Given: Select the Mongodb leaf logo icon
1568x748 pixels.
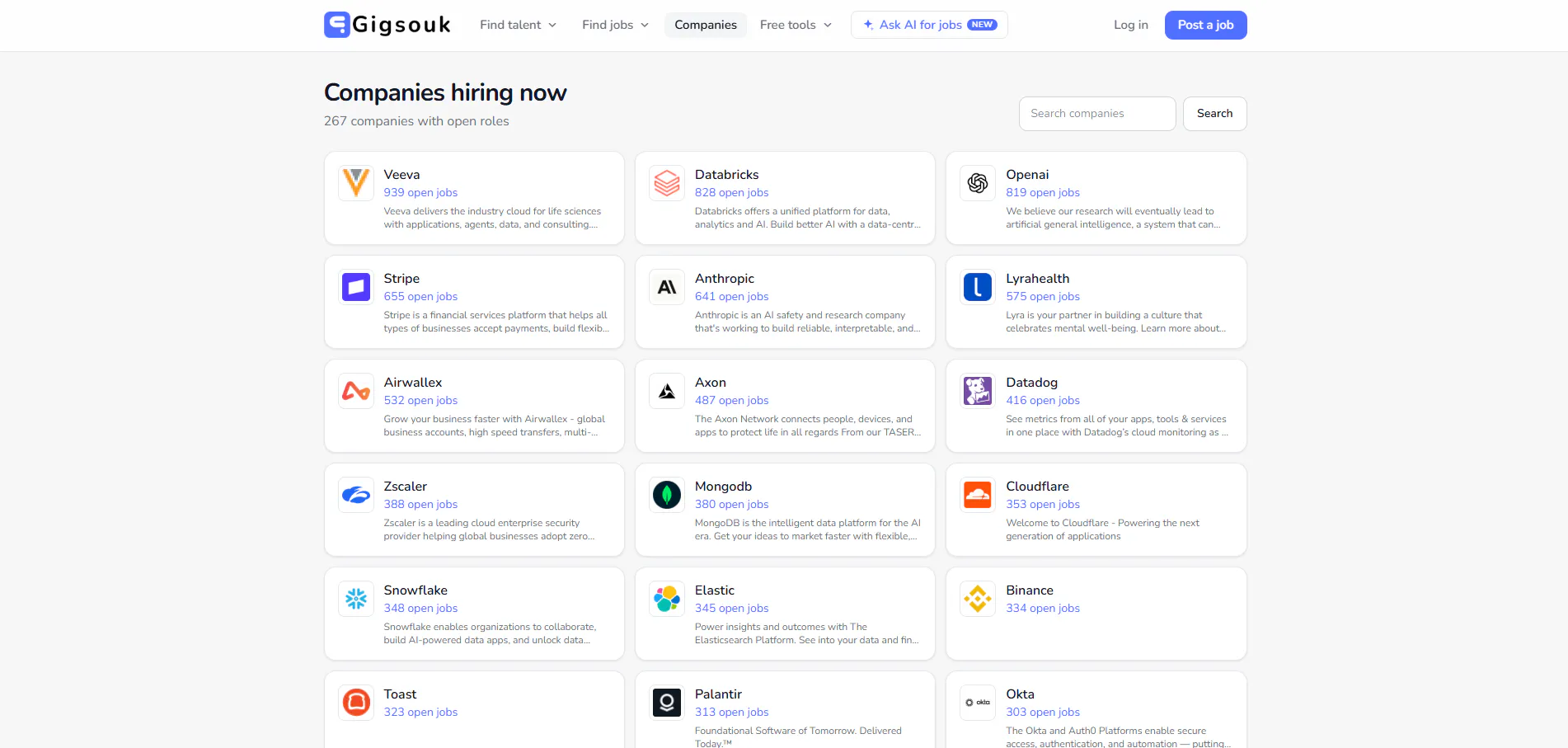Looking at the screenshot, I should (667, 495).
